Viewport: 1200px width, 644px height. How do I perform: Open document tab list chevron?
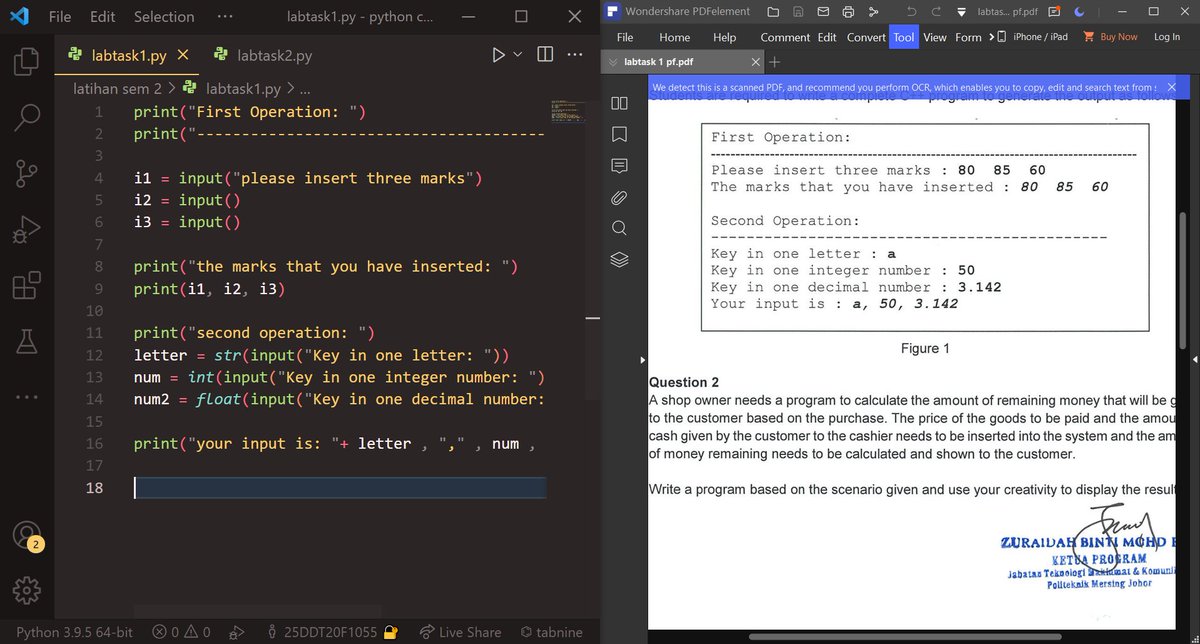pos(613,62)
